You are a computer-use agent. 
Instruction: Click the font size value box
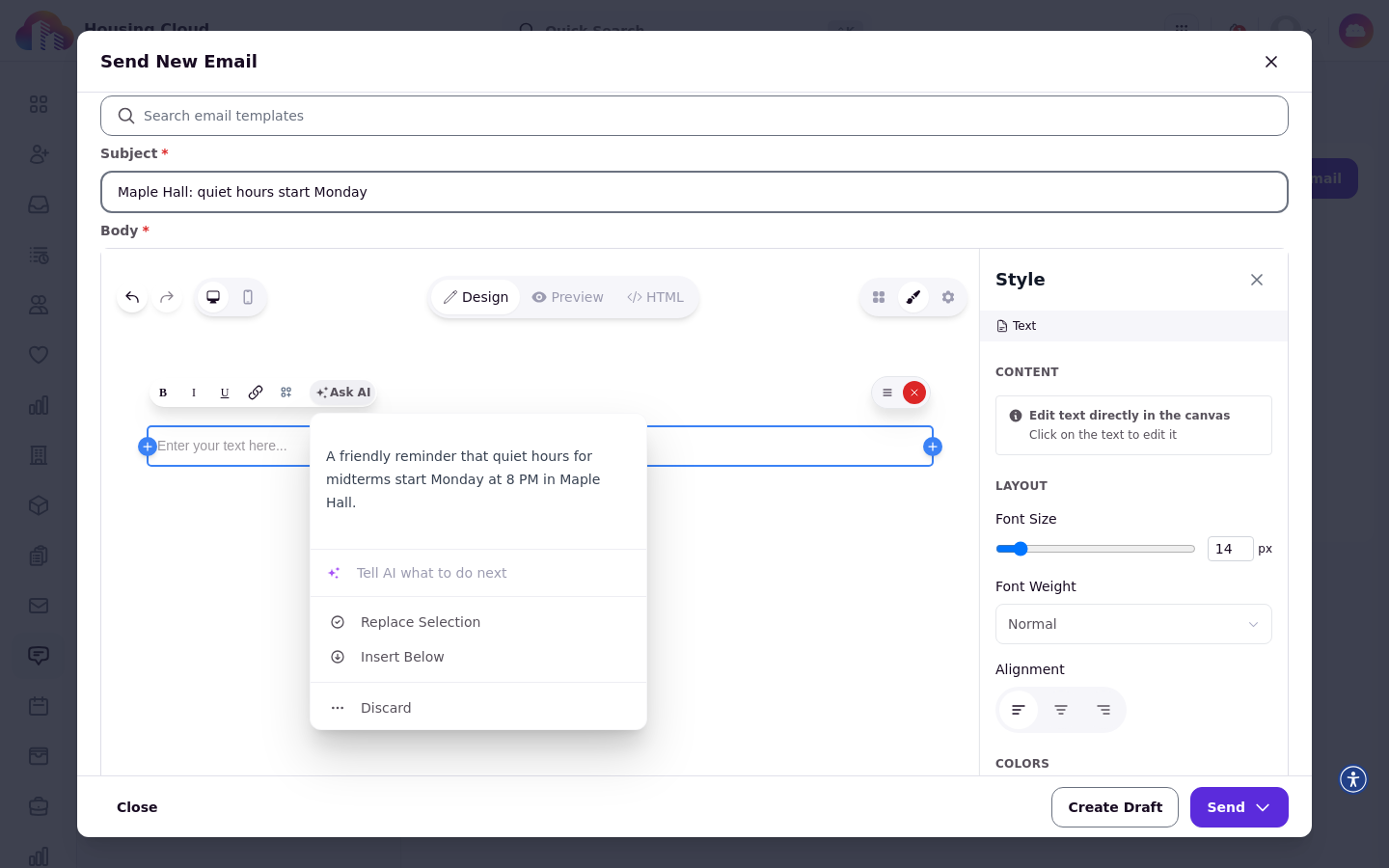pyautogui.click(x=1230, y=549)
